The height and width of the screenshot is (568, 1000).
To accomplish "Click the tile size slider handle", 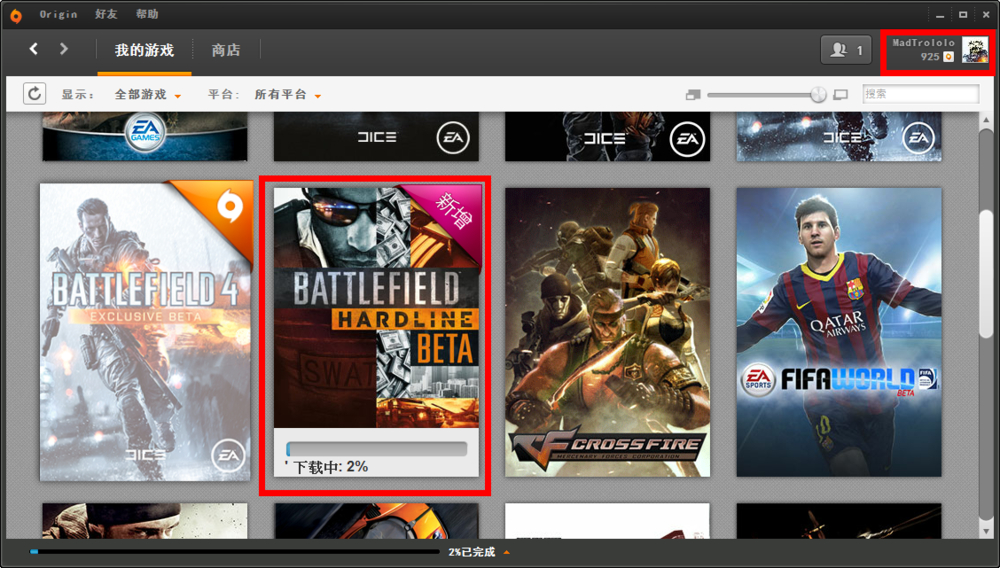I will coord(818,94).
